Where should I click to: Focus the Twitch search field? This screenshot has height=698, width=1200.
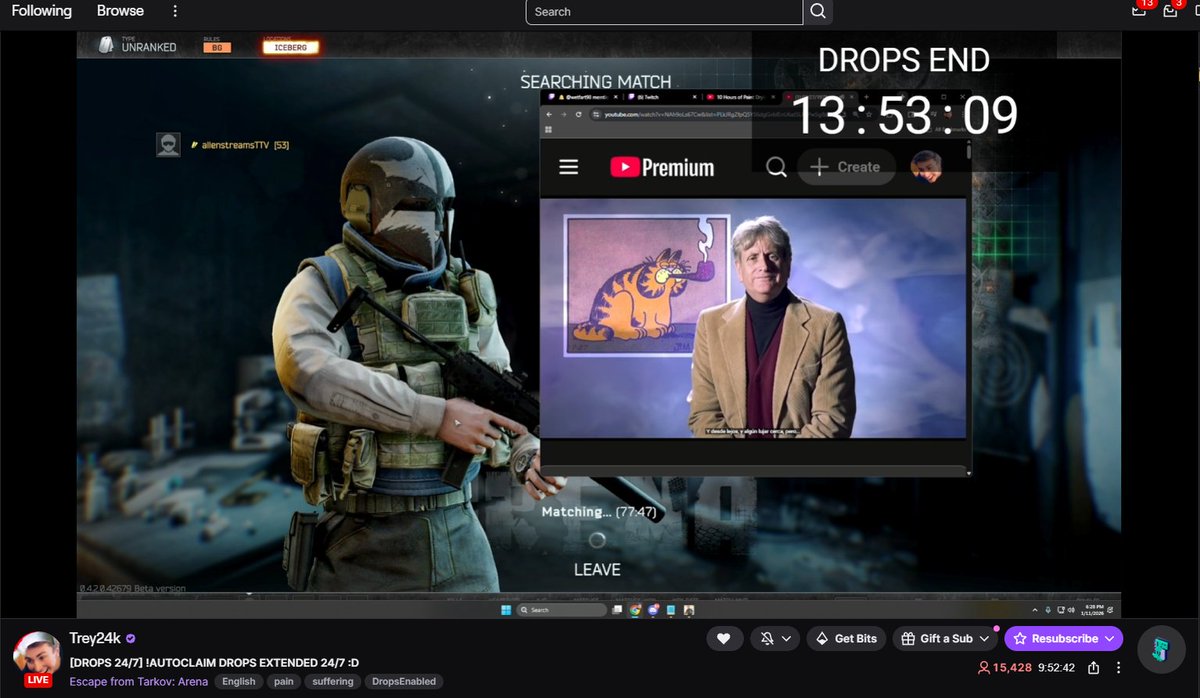pyautogui.click(x=664, y=11)
